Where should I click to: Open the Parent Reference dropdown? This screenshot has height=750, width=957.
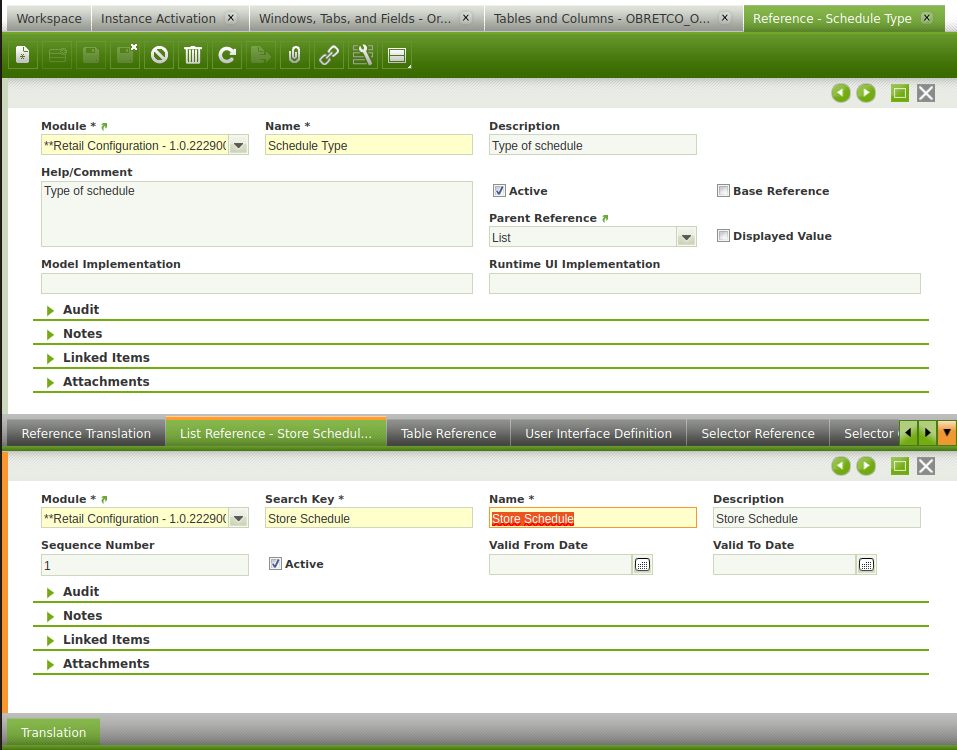click(686, 237)
